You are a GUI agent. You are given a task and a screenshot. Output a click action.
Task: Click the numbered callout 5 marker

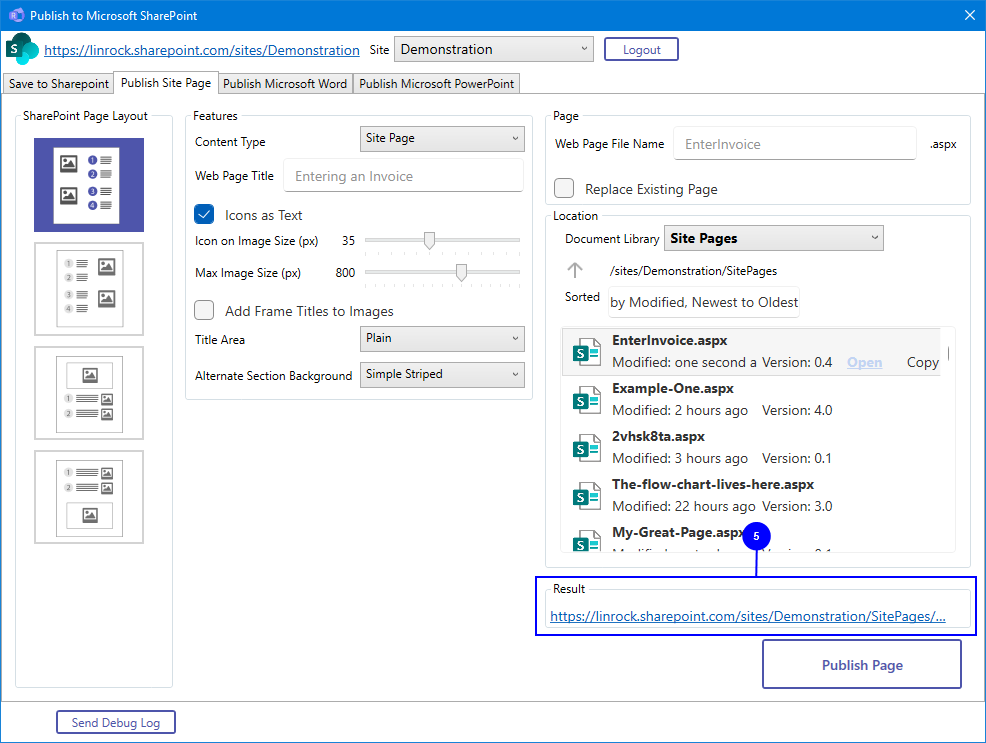tap(756, 536)
